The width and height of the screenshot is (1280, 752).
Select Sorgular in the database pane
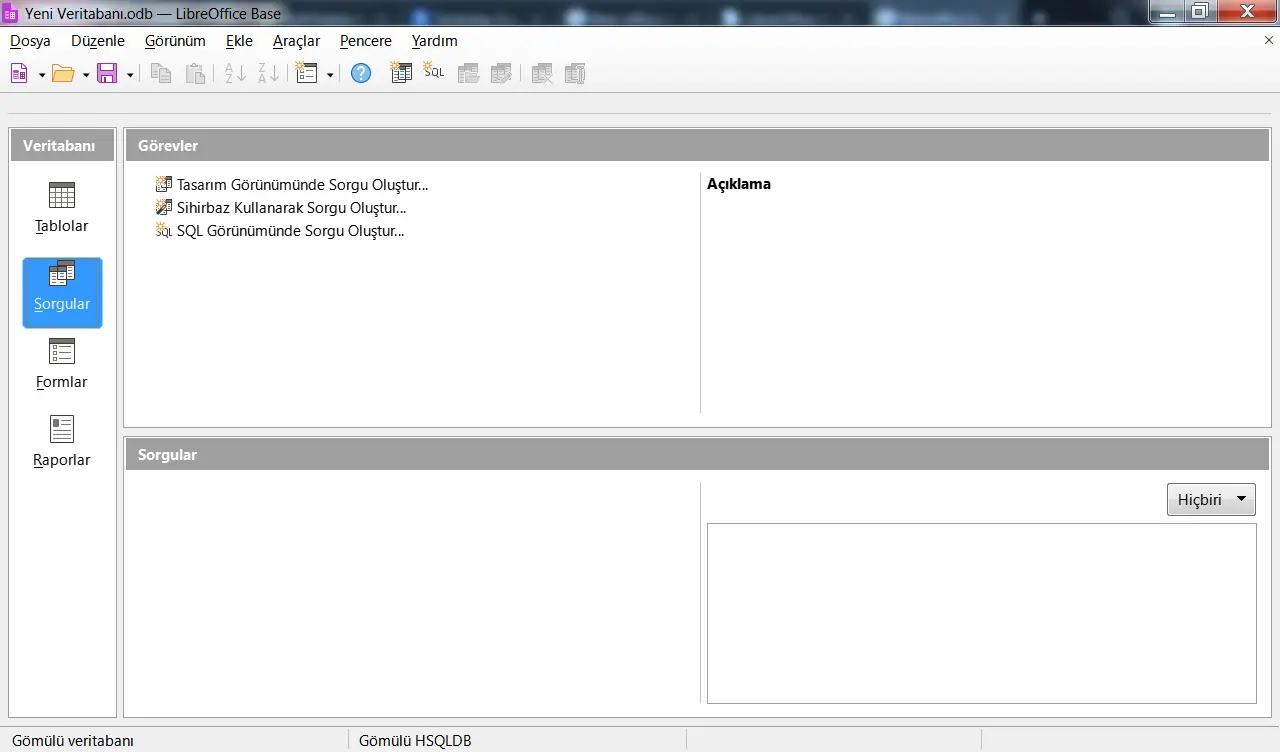tap(62, 293)
